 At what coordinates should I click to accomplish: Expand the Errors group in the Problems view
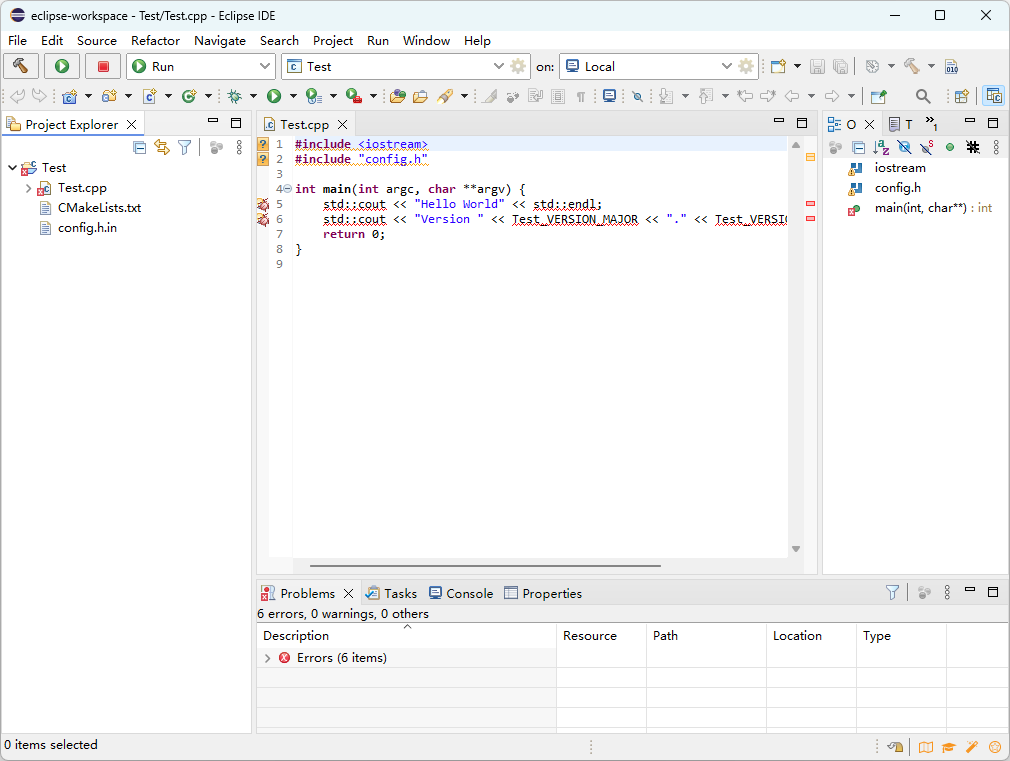[x=266, y=658]
